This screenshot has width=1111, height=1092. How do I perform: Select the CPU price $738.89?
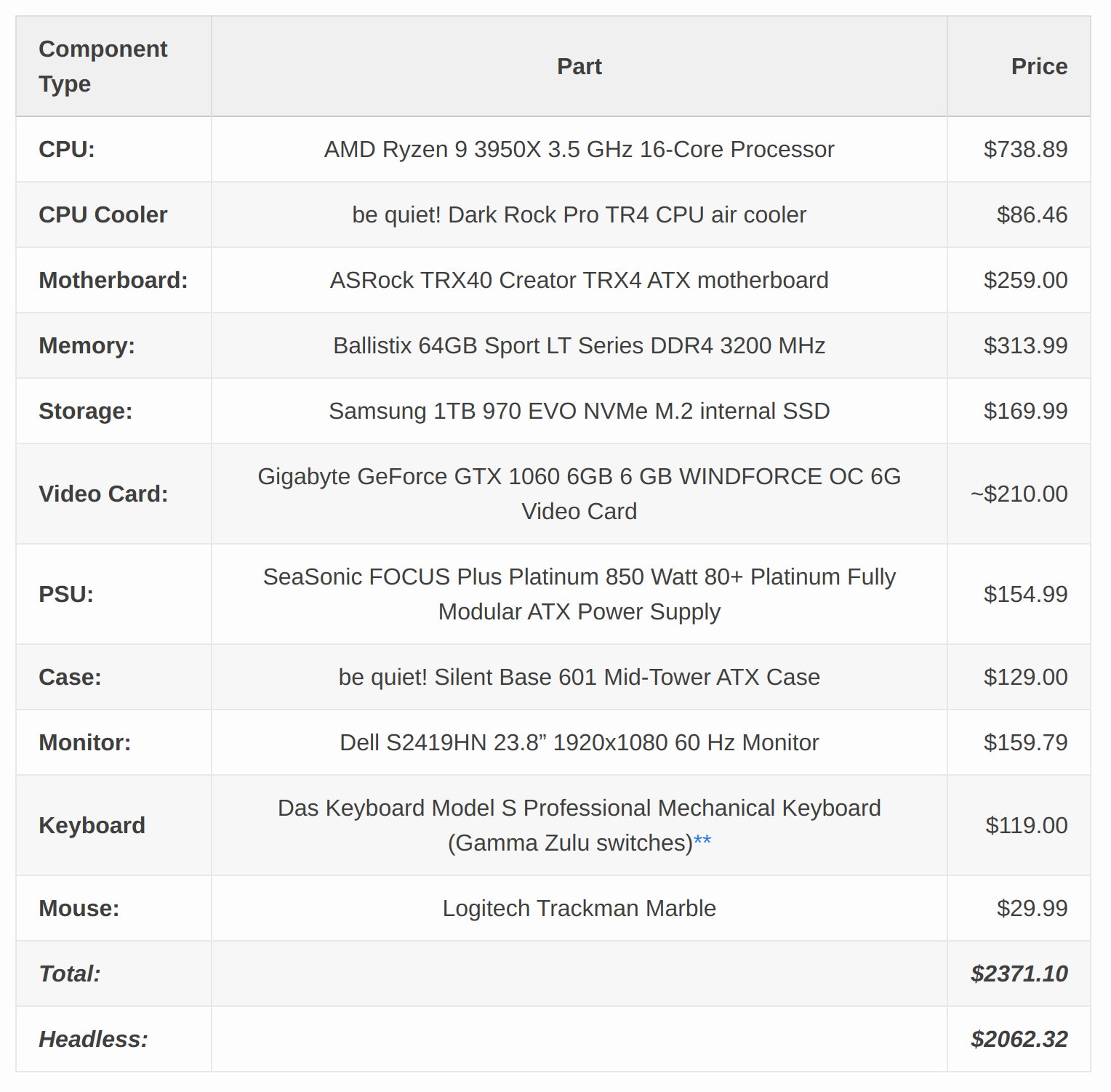(x=1025, y=149)
